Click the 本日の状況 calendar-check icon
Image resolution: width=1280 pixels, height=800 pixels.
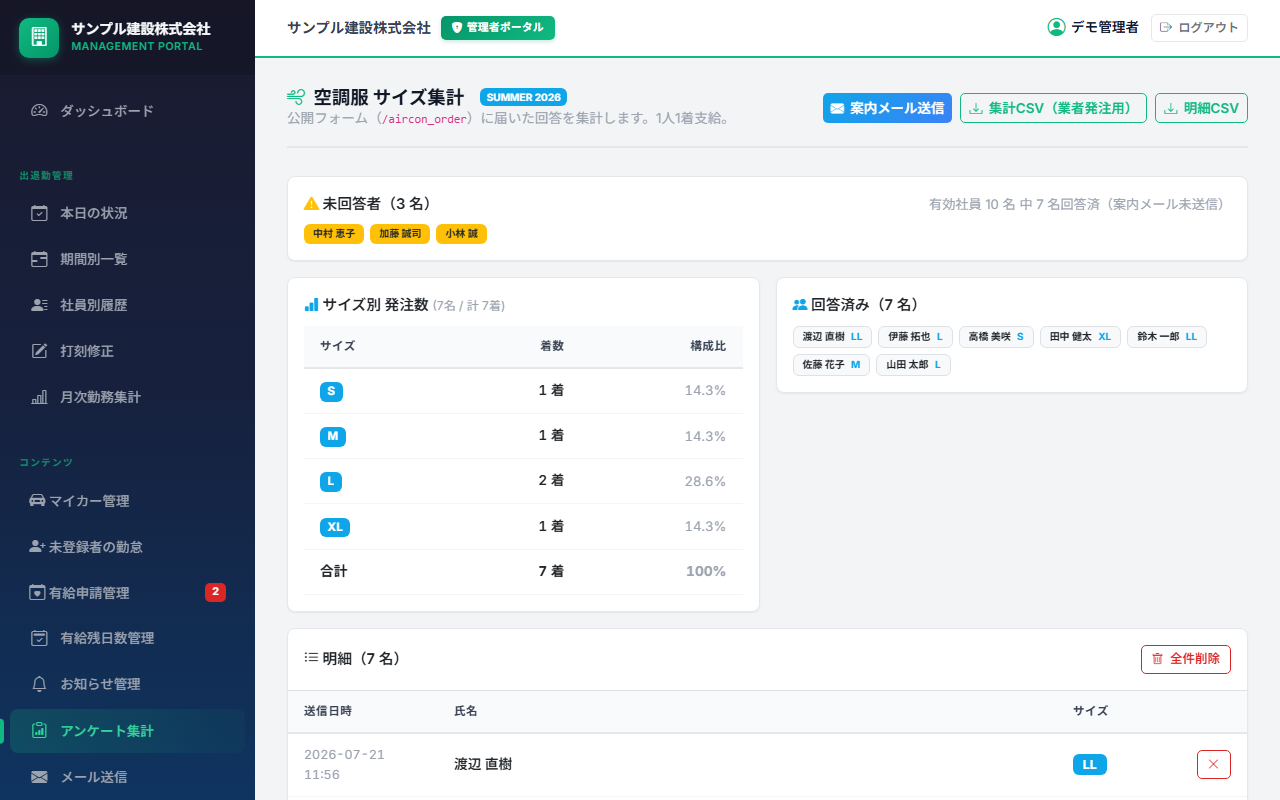tap(39, 213)
